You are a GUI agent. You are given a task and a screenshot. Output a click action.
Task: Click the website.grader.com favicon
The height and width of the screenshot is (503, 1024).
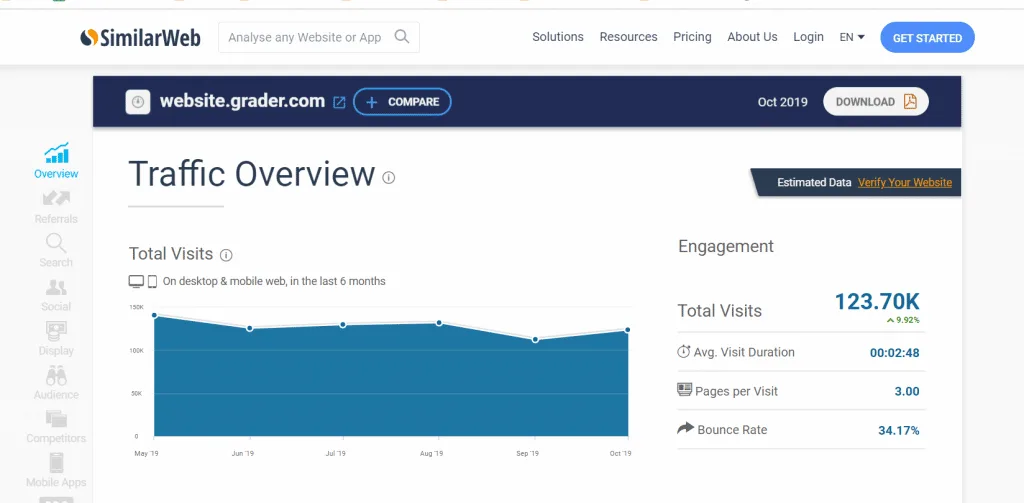(x=138, y=102)
